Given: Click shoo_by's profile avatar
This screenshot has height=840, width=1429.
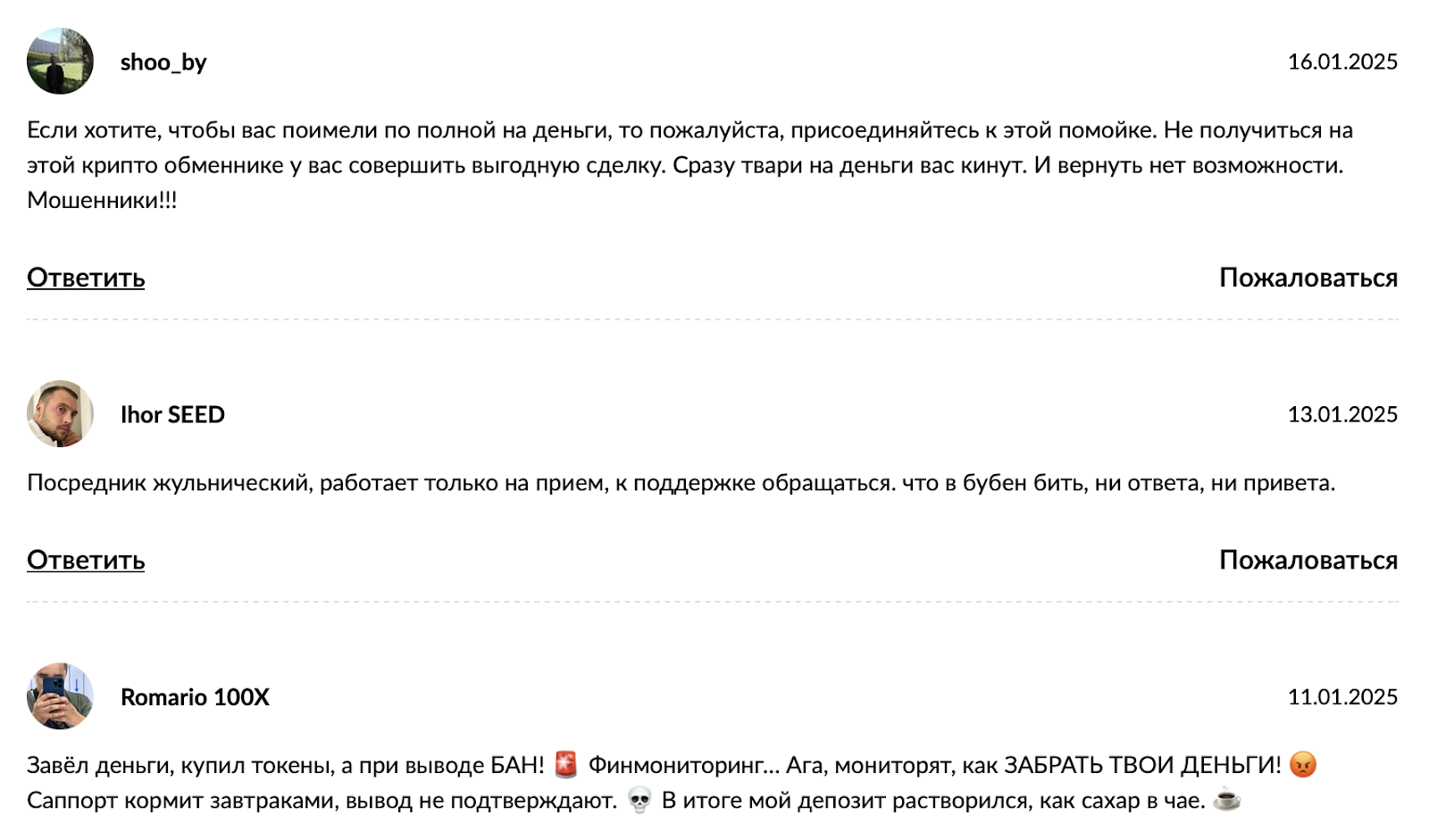Looking at the screenshot, I should click(x=60, y=62).
